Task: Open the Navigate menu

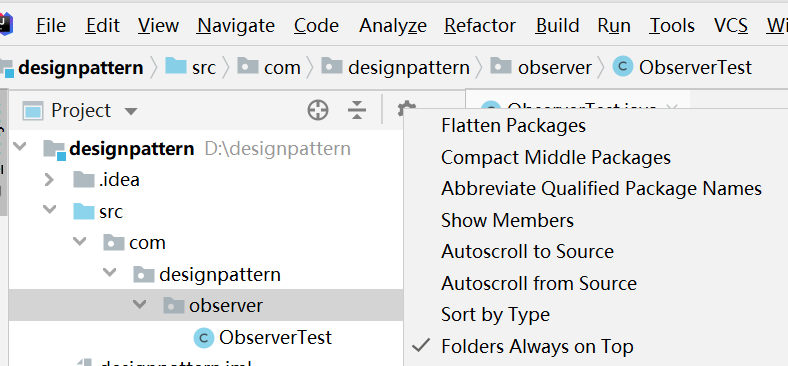Action: point(236,25)
